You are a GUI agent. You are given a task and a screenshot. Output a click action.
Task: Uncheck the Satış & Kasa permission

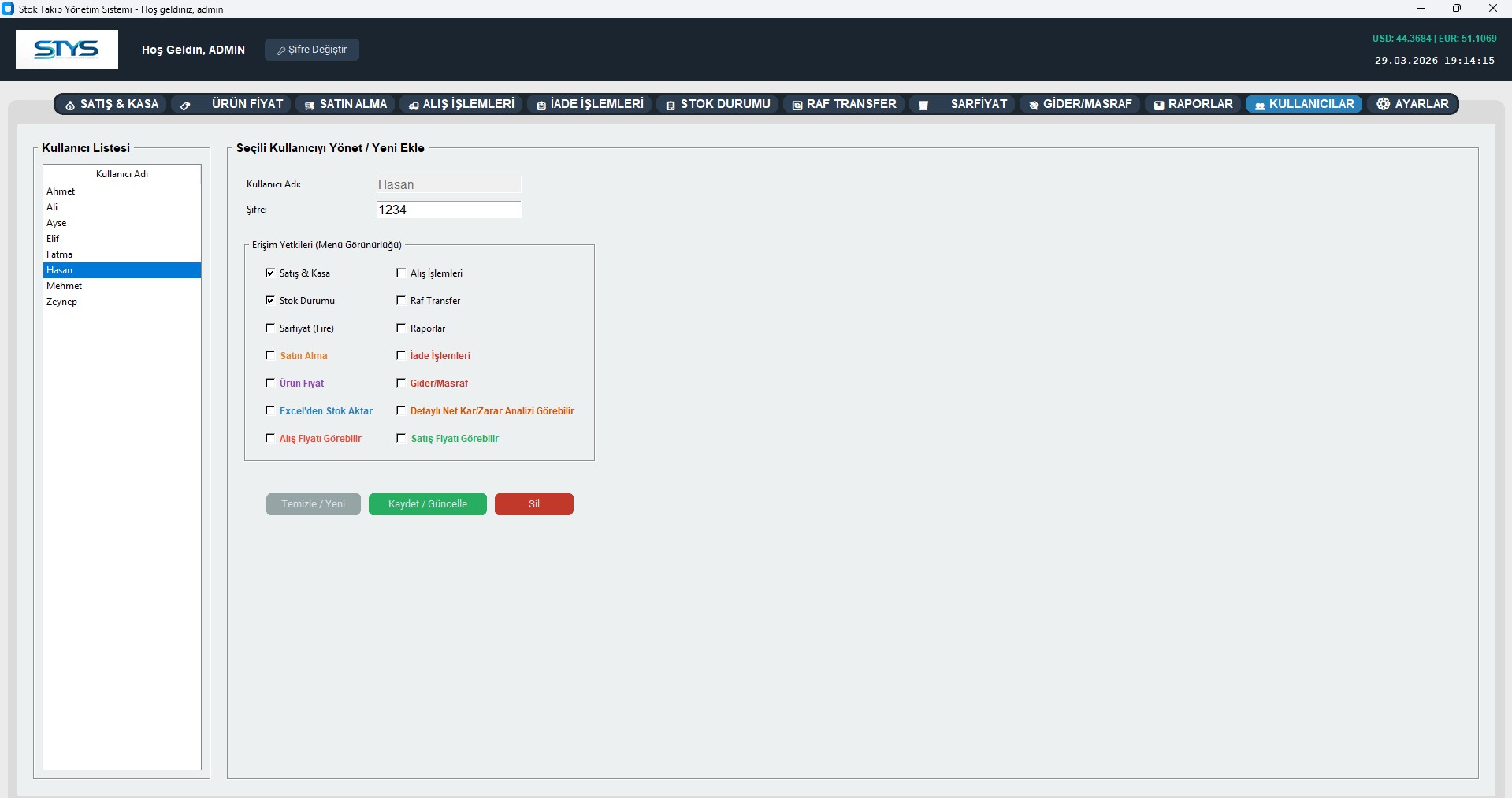click(270, 273)
